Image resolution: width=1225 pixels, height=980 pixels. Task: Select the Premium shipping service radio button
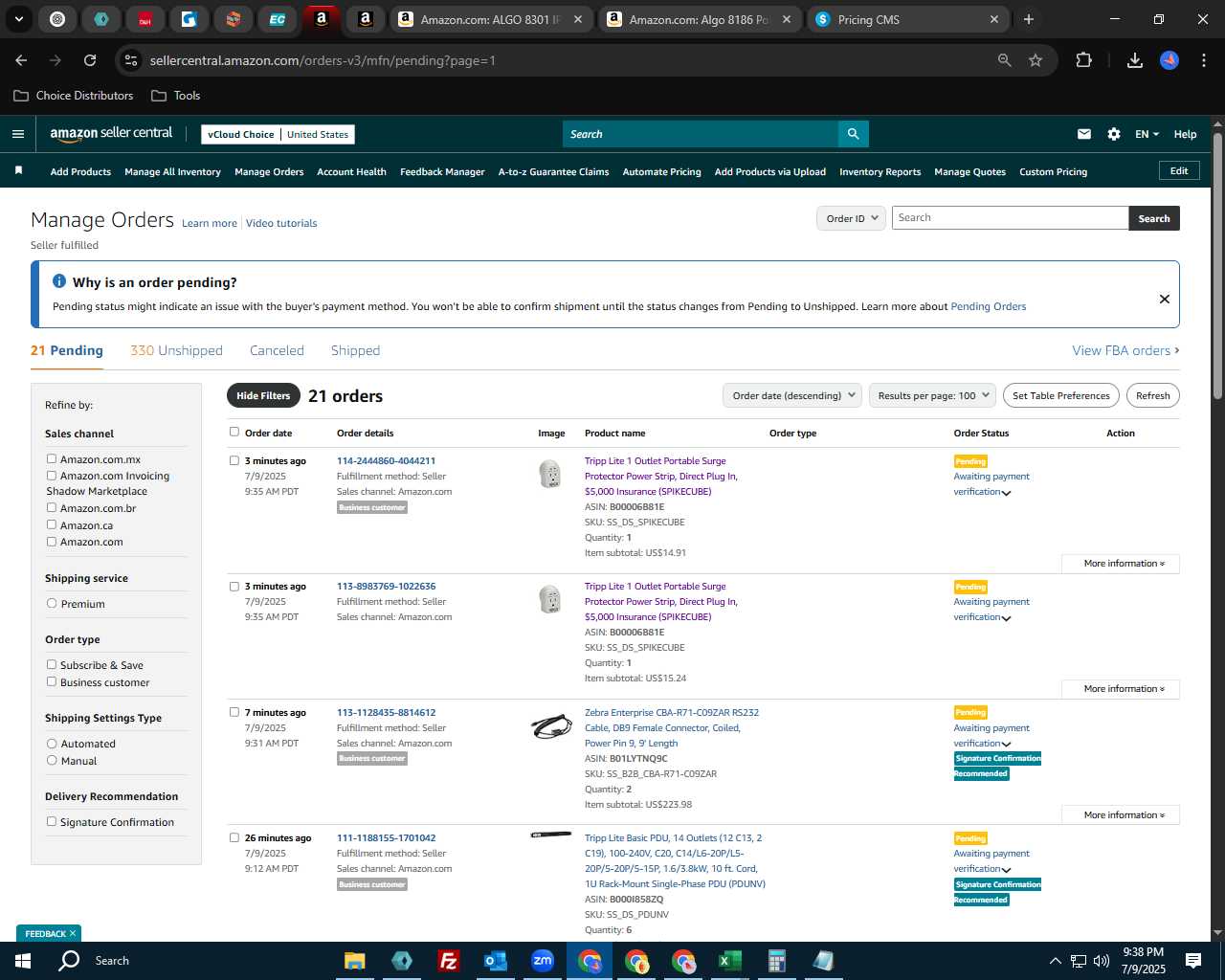[x=52, y=603]
